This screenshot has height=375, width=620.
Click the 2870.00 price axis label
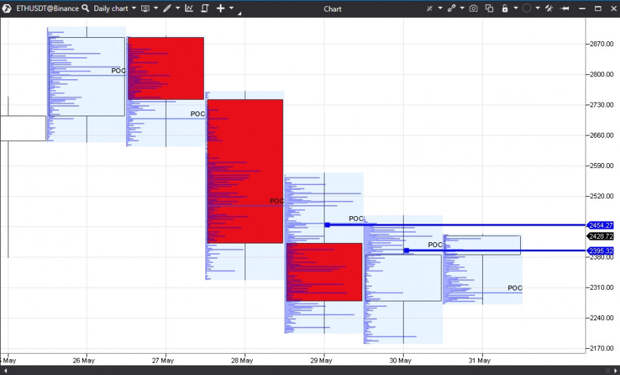coord(601,44)
